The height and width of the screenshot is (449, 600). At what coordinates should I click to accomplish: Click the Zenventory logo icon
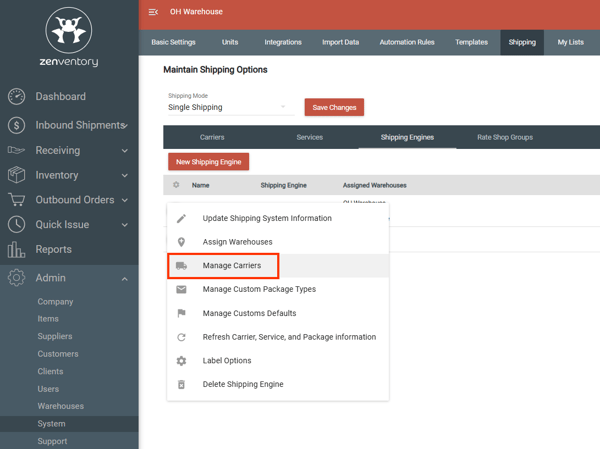pos(69,31)
